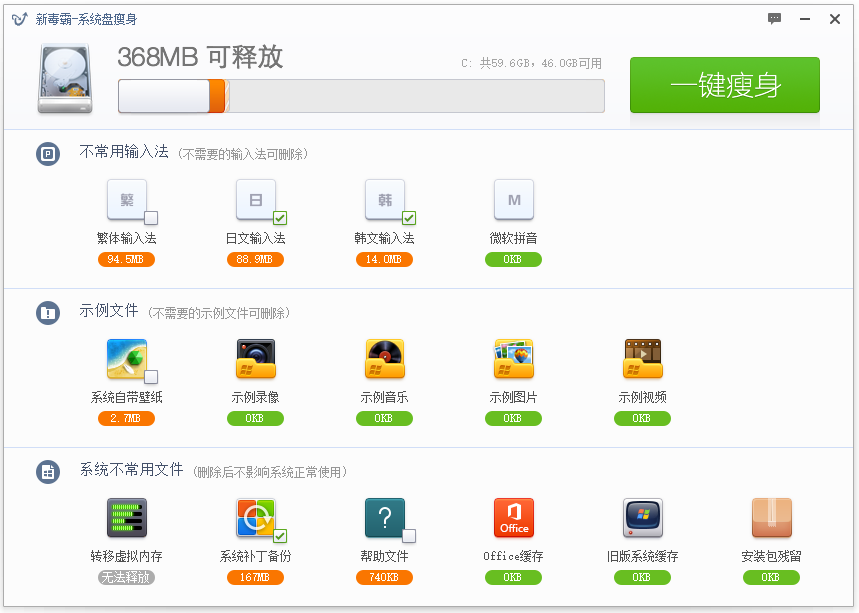Open the feedback chat icon in title bar
This screenshot has height=613, width=859.
(x=774, y=19)
